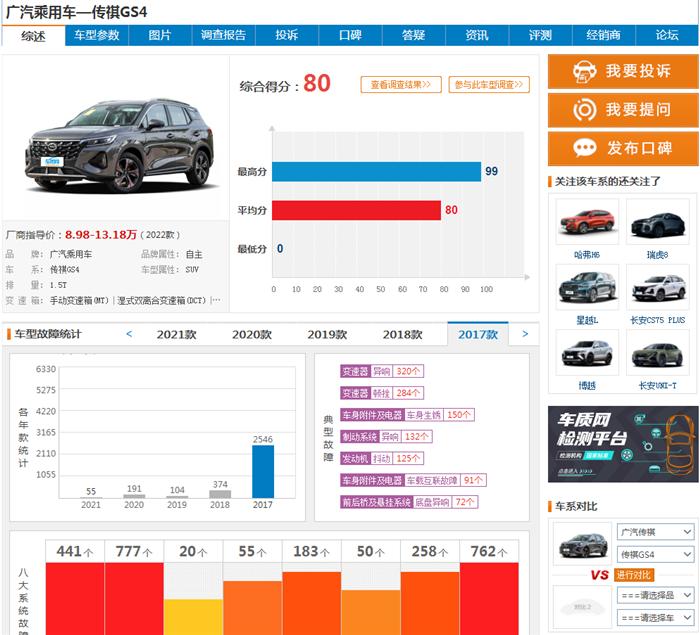Click the 星越L link
The image size is (700, 635).
coord(587,320)
